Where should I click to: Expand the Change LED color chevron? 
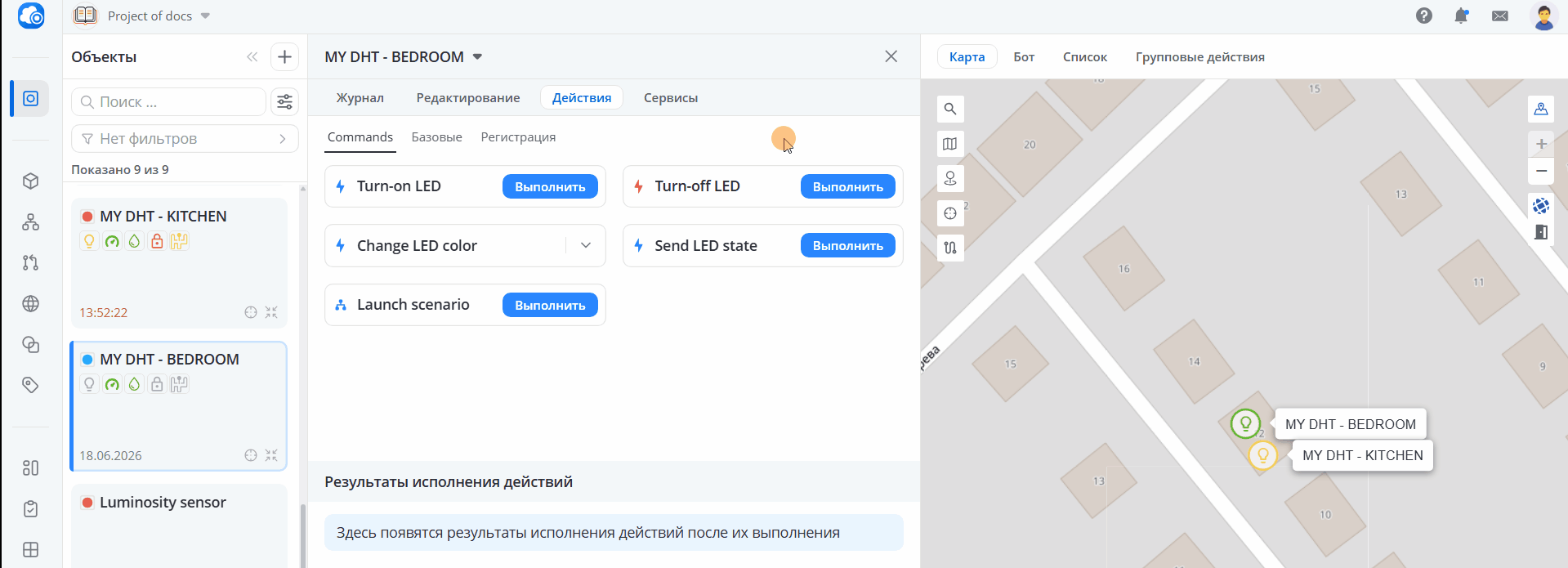click(586, 245)
